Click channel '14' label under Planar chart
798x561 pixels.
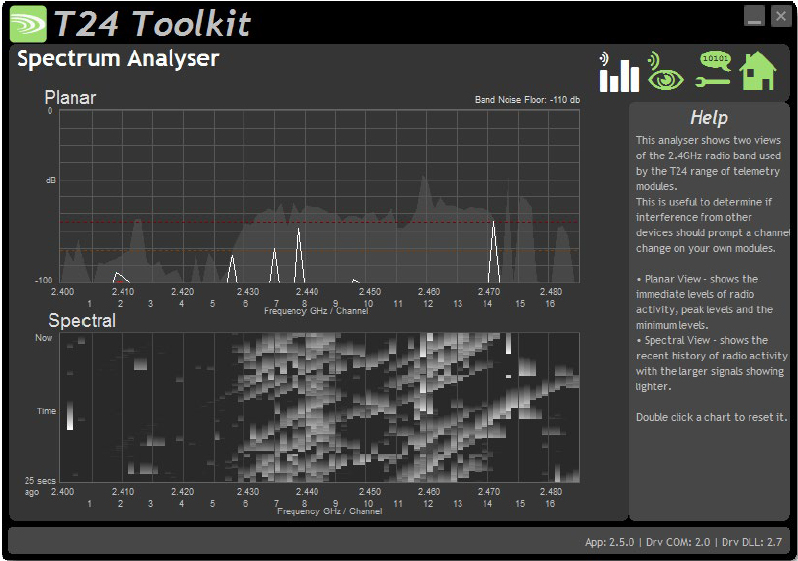(x=487, y=304)
